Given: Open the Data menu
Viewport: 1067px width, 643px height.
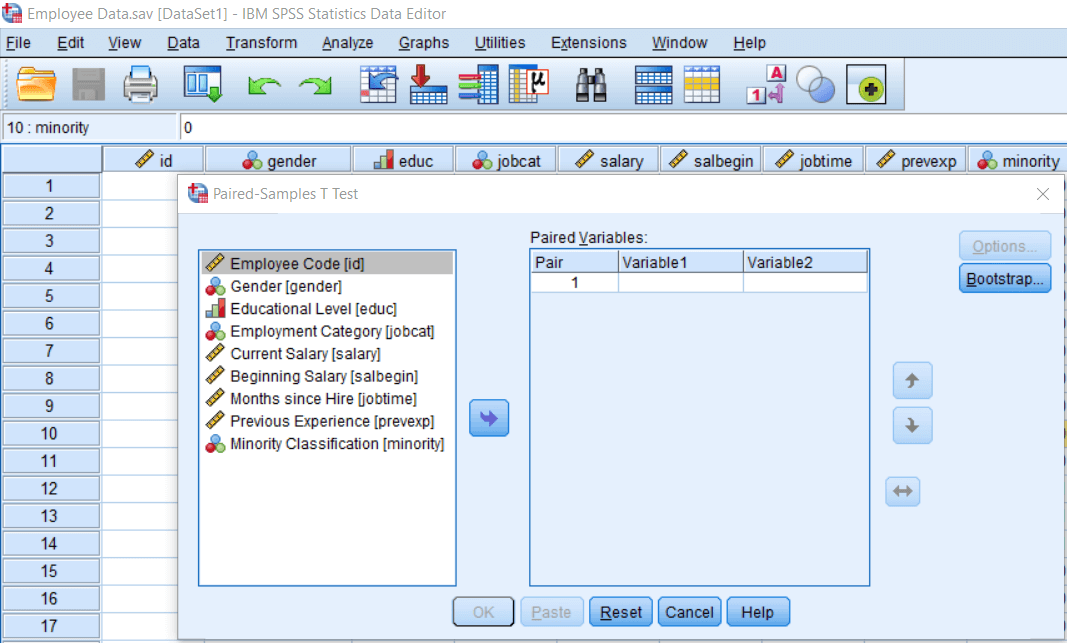Looking at the screenshot, I should click(x=183, y=43).
